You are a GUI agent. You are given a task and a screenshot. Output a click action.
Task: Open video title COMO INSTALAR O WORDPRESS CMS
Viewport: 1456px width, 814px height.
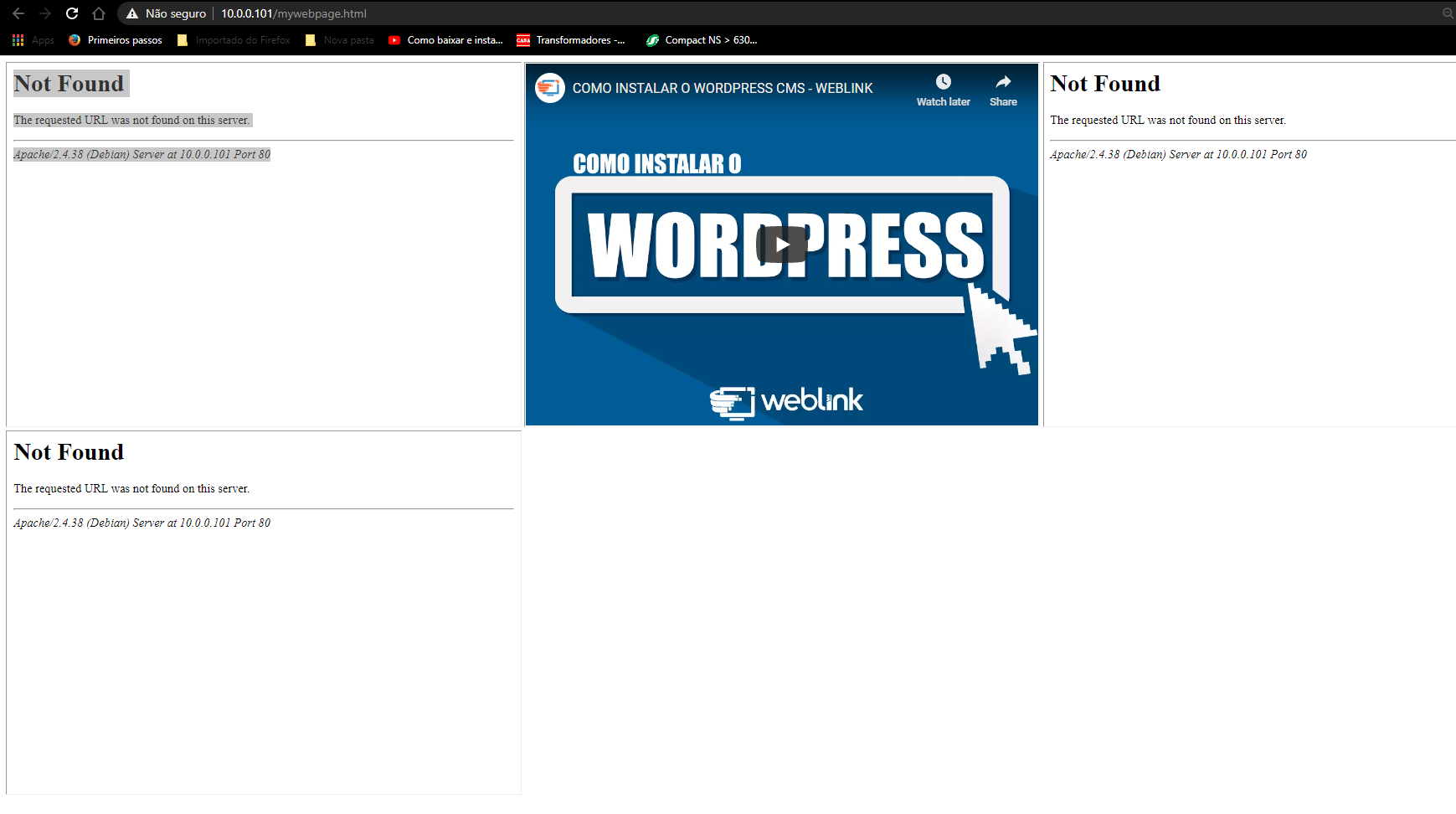coord(723,88)
